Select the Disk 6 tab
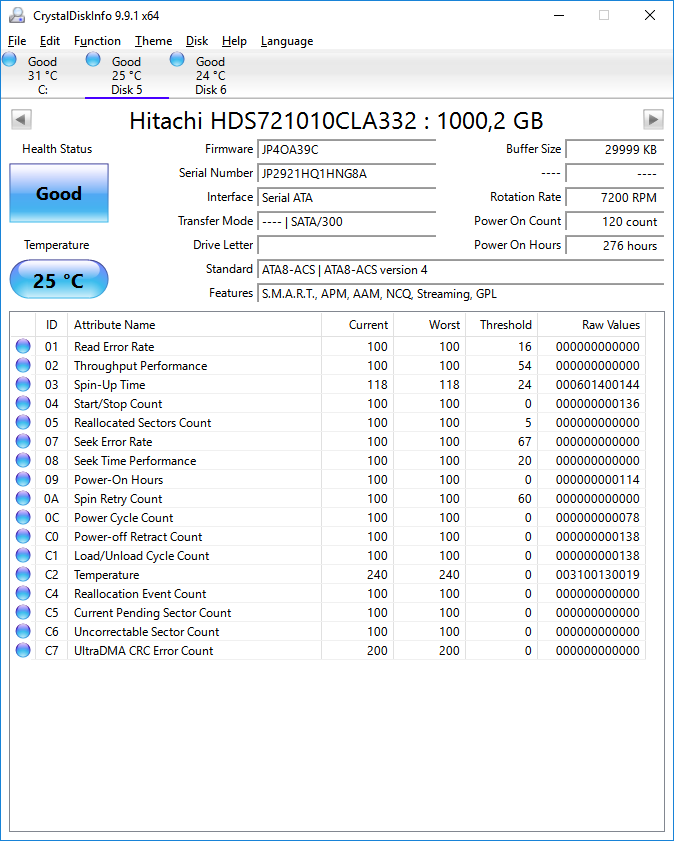Image resolution: width=674 pixels, height=841 pixels. tap(211, 75)
